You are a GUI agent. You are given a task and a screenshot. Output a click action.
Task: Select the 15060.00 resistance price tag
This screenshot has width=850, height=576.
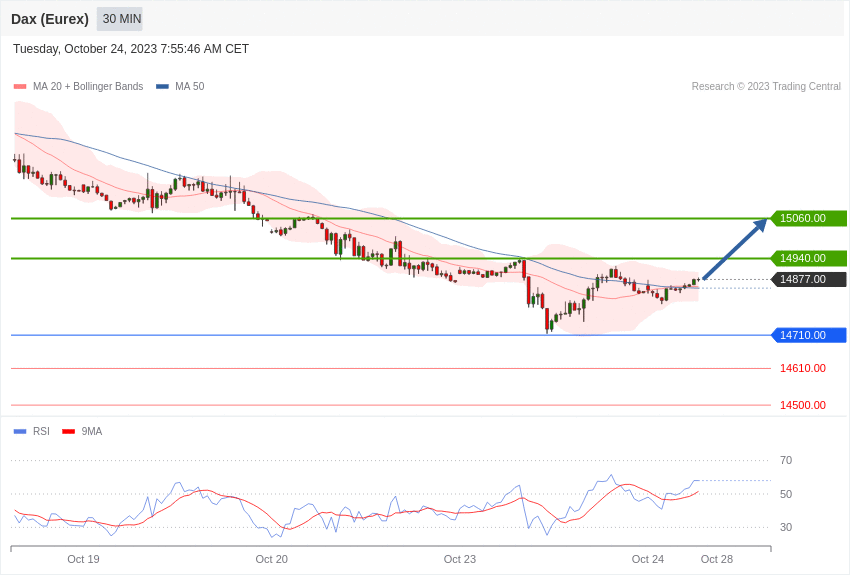point(808,218)
